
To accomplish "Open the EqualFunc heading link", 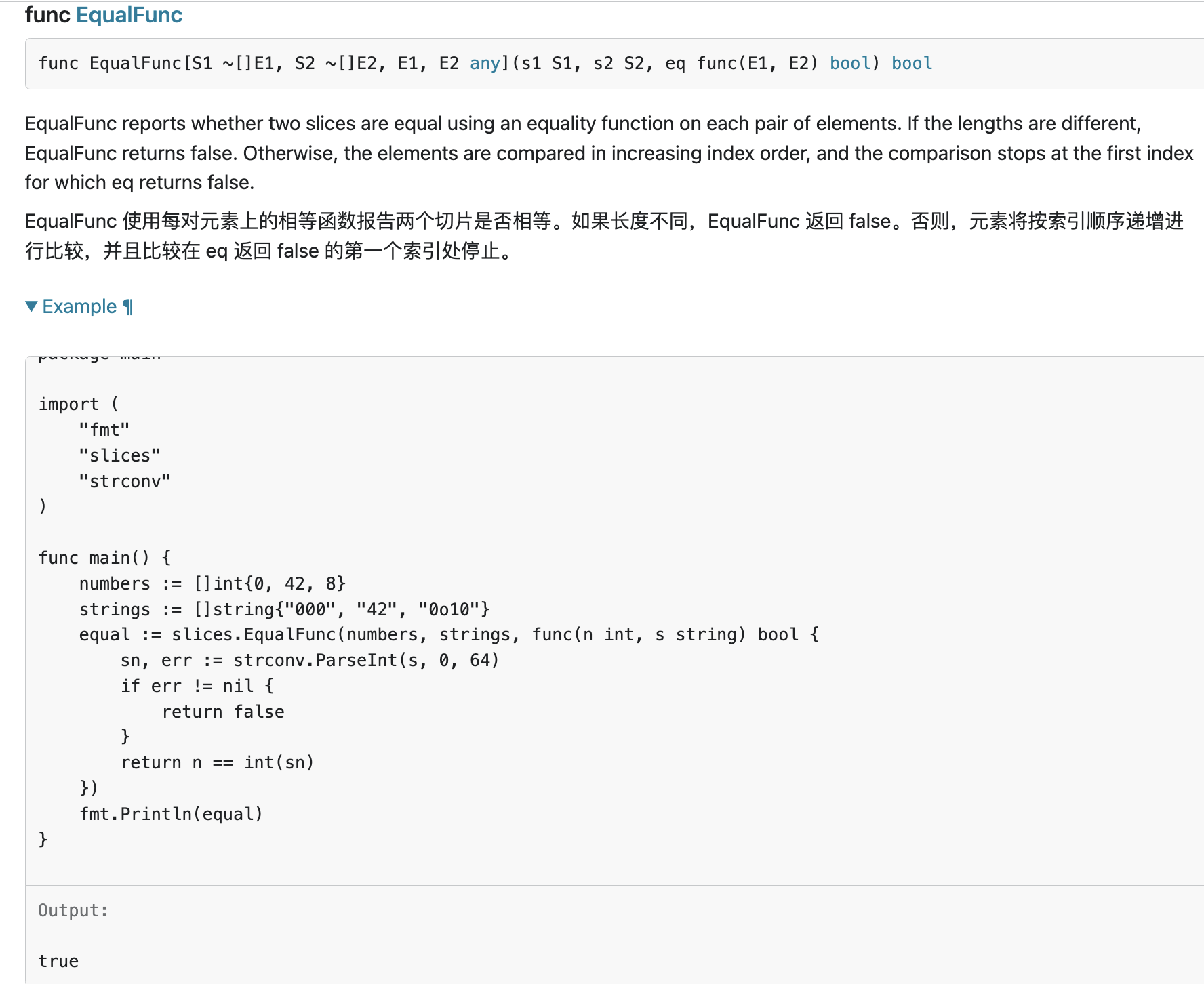I will [x=129, y=15].
